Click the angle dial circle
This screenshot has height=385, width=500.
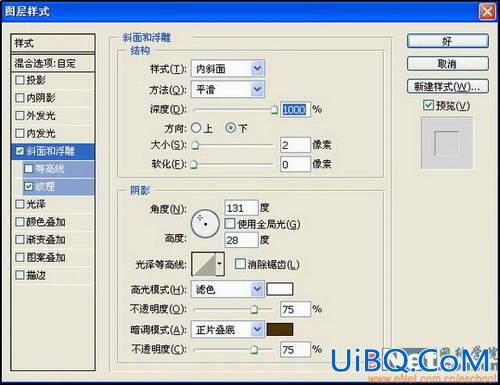pyautogui.click(x=205, y=224)
